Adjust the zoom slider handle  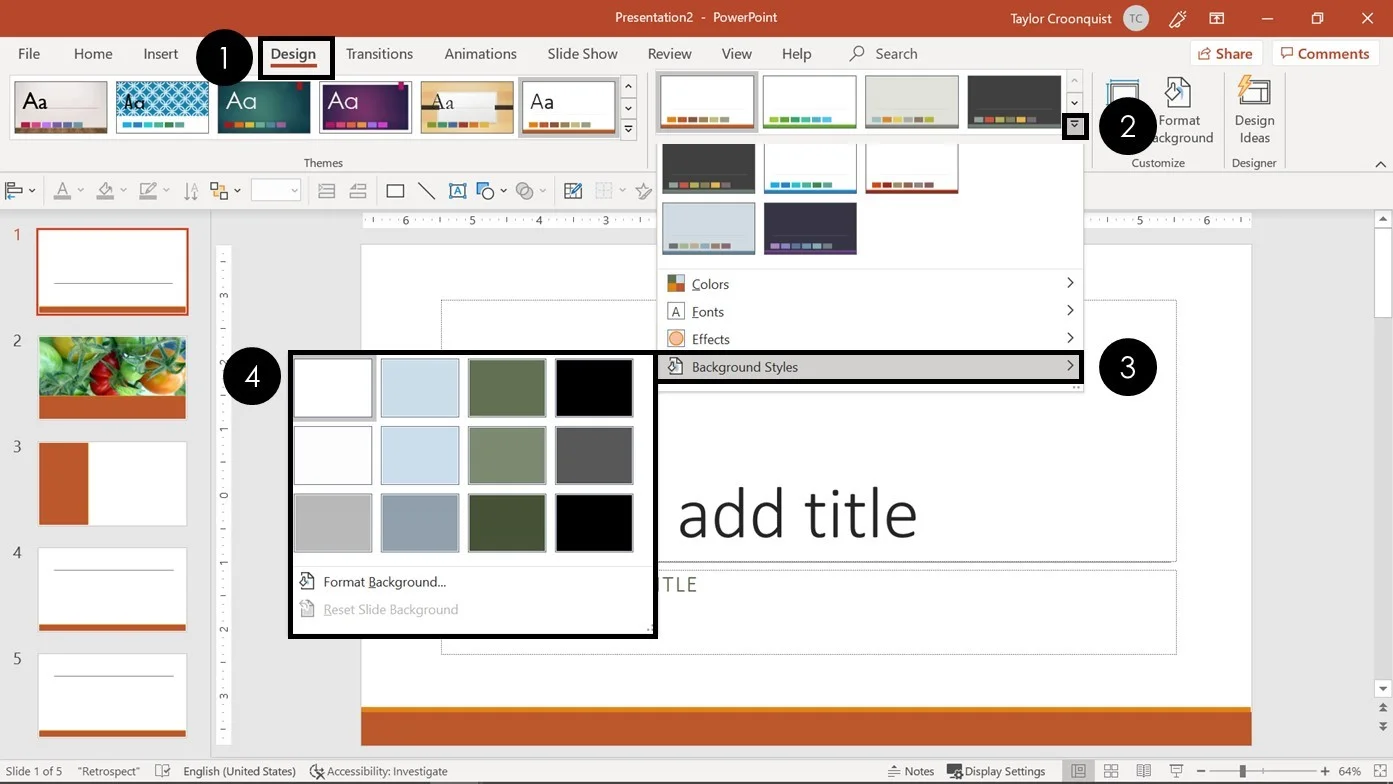(1242, 771)
